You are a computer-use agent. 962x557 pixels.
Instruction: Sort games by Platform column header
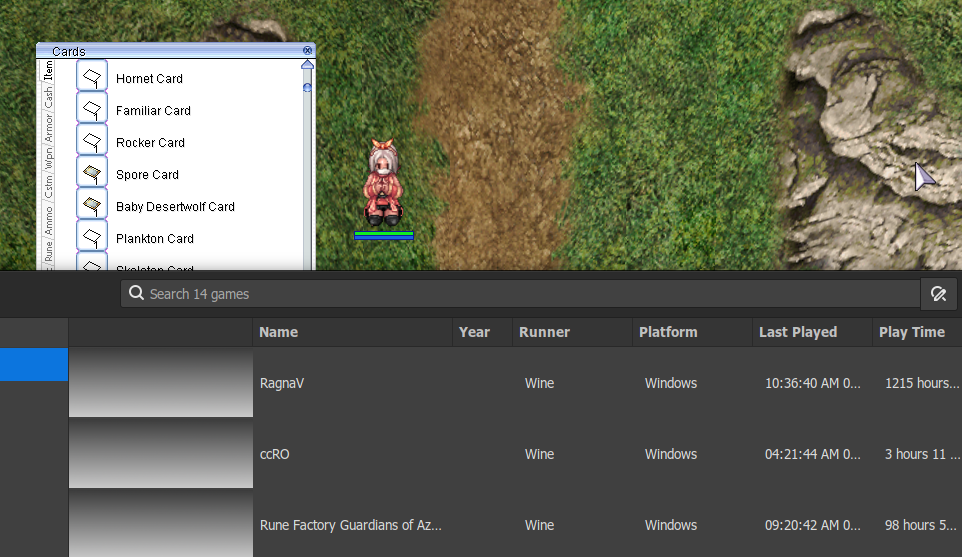pos(692,332)
